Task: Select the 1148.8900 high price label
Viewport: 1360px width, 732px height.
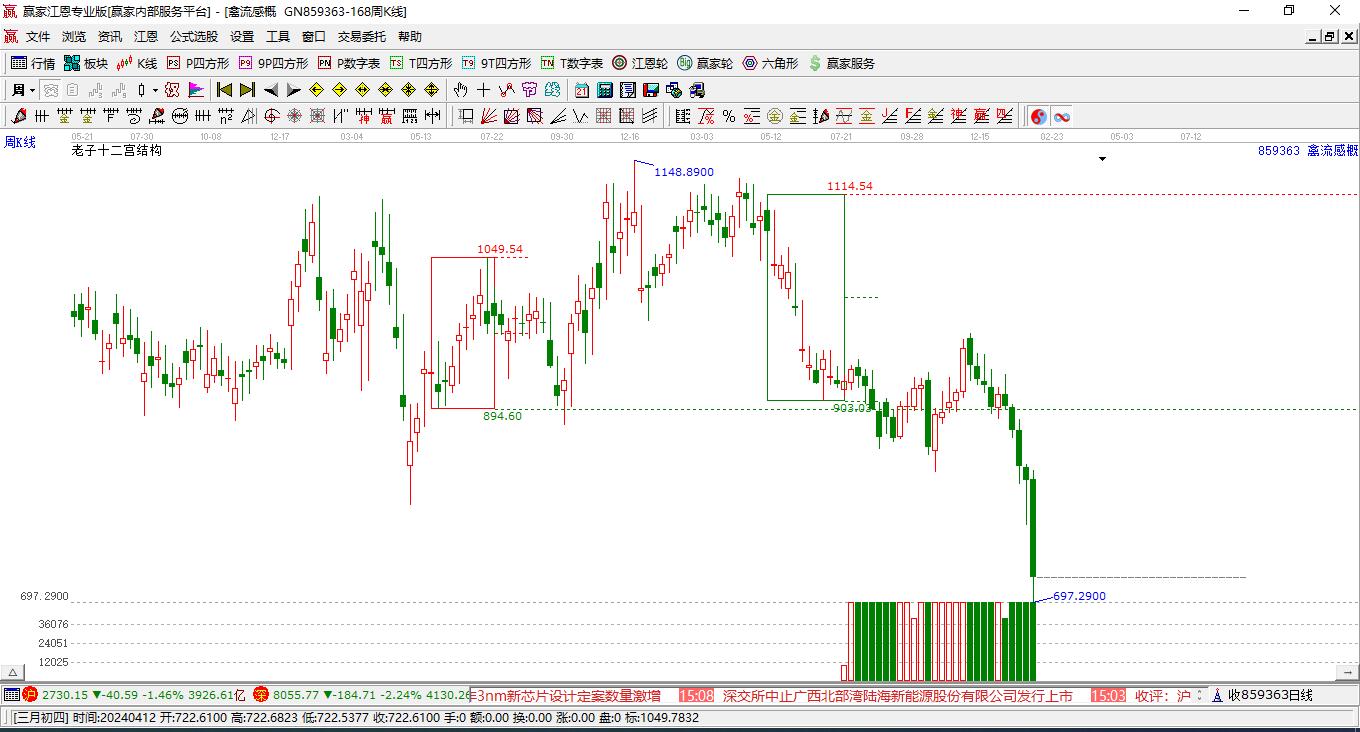Action: click(x=684, y=172)
